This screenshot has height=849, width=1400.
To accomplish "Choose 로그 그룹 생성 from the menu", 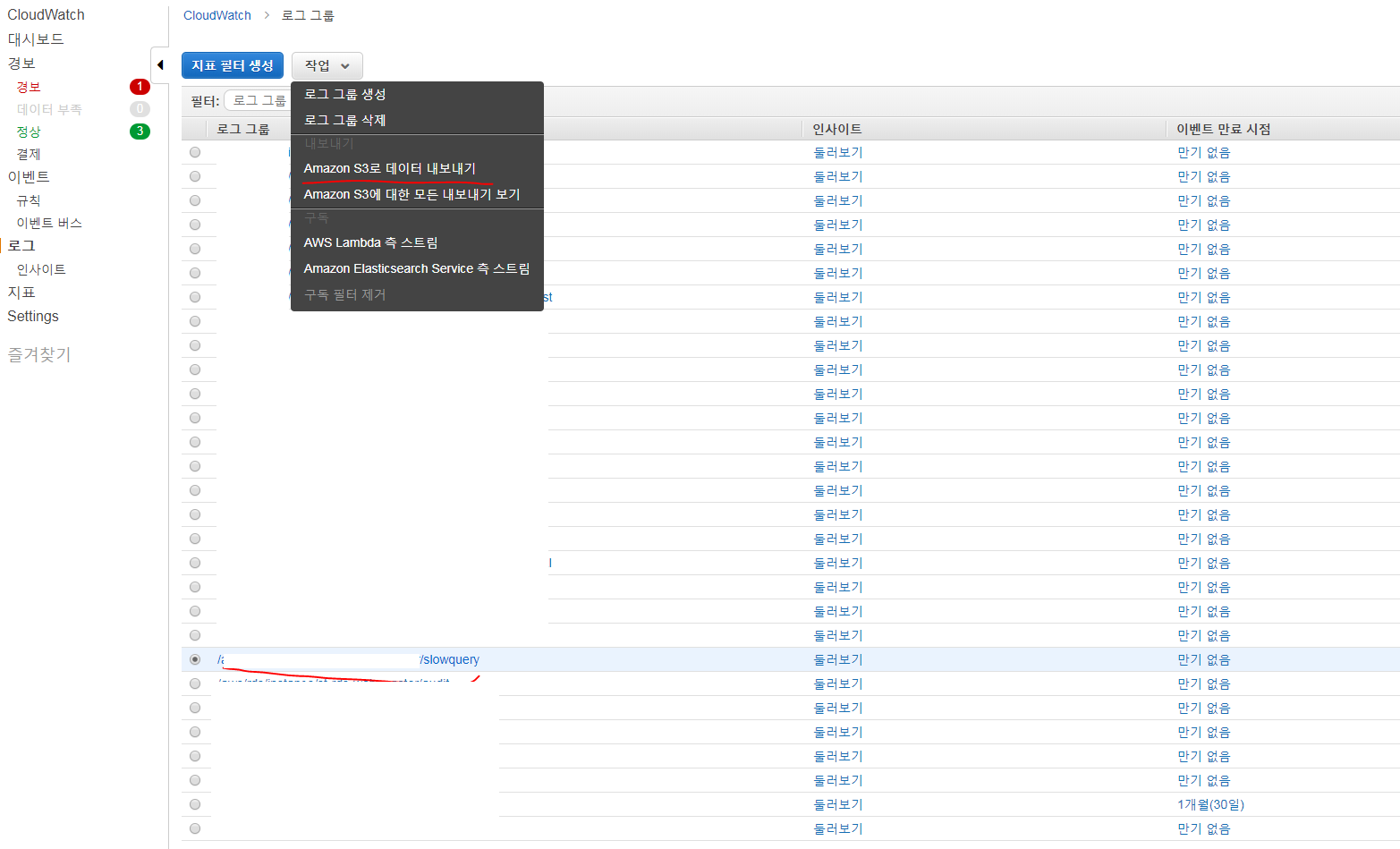I will point(344,94).
